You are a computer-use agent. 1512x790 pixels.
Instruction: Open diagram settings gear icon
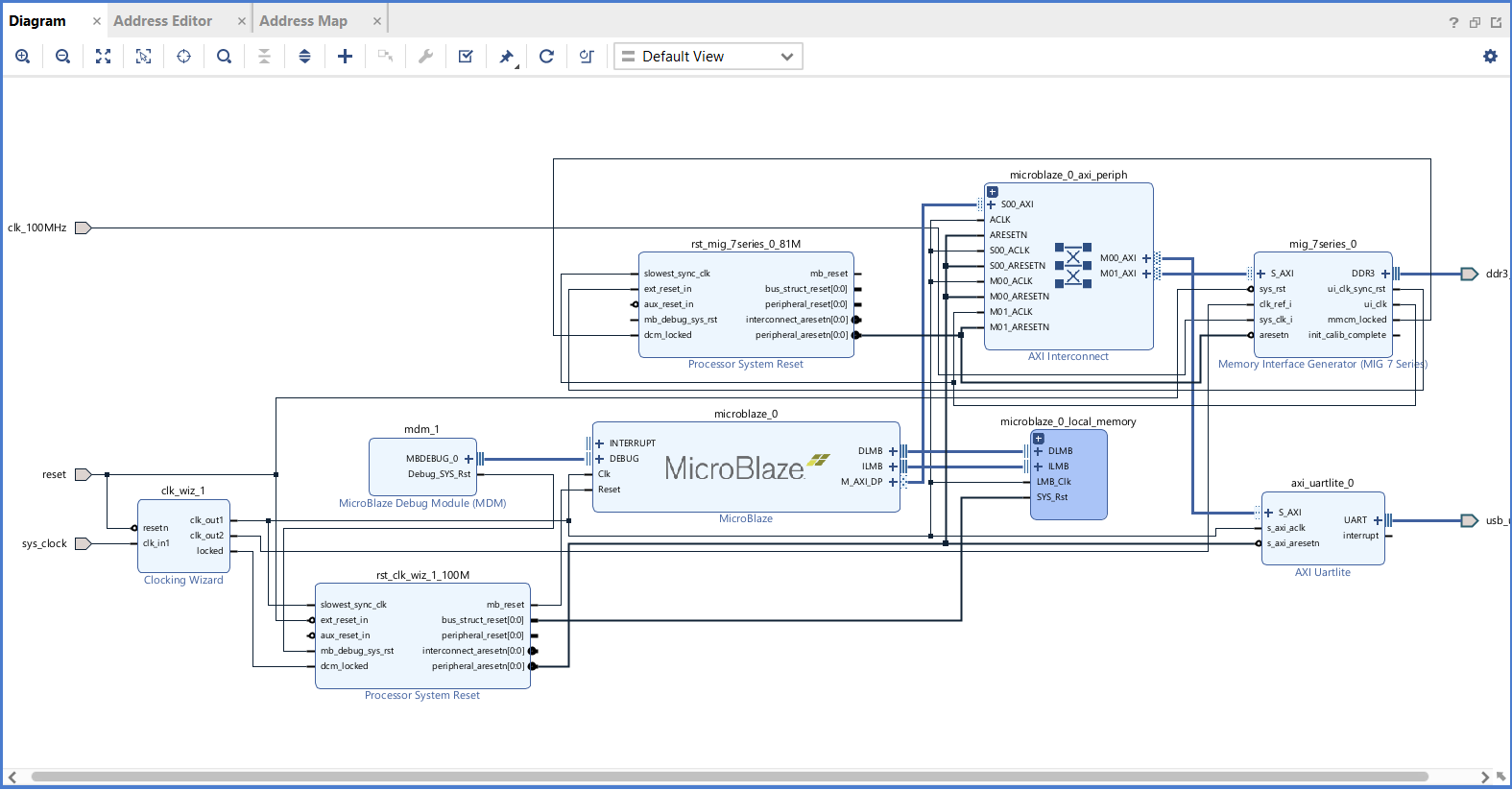coord(1490,57)
